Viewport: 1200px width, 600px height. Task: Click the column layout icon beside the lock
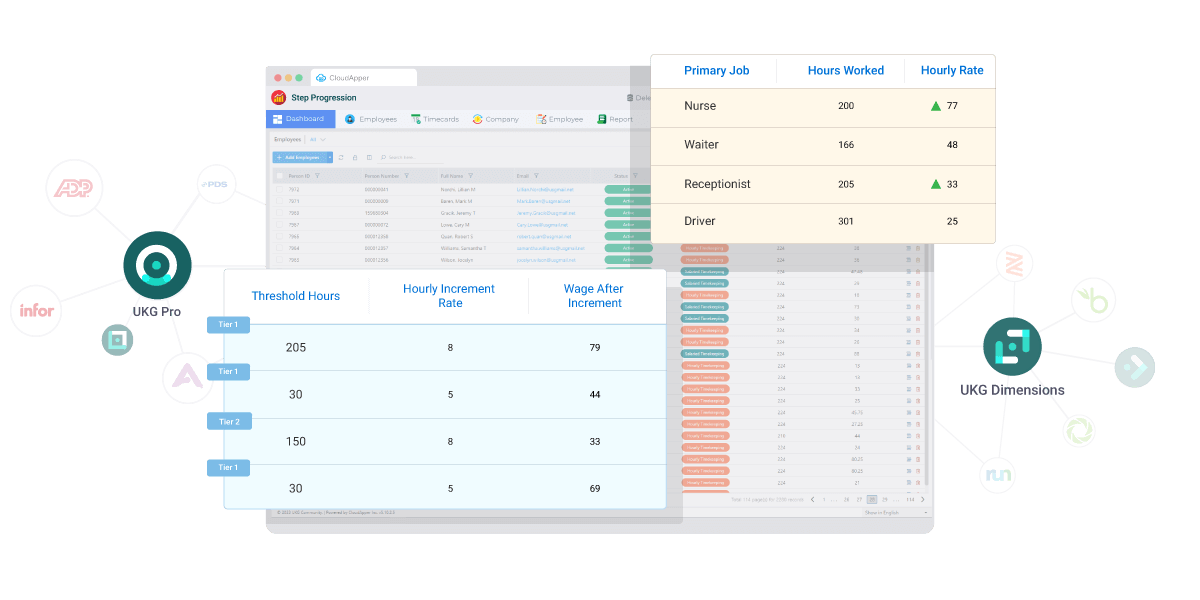coord(369,157)
